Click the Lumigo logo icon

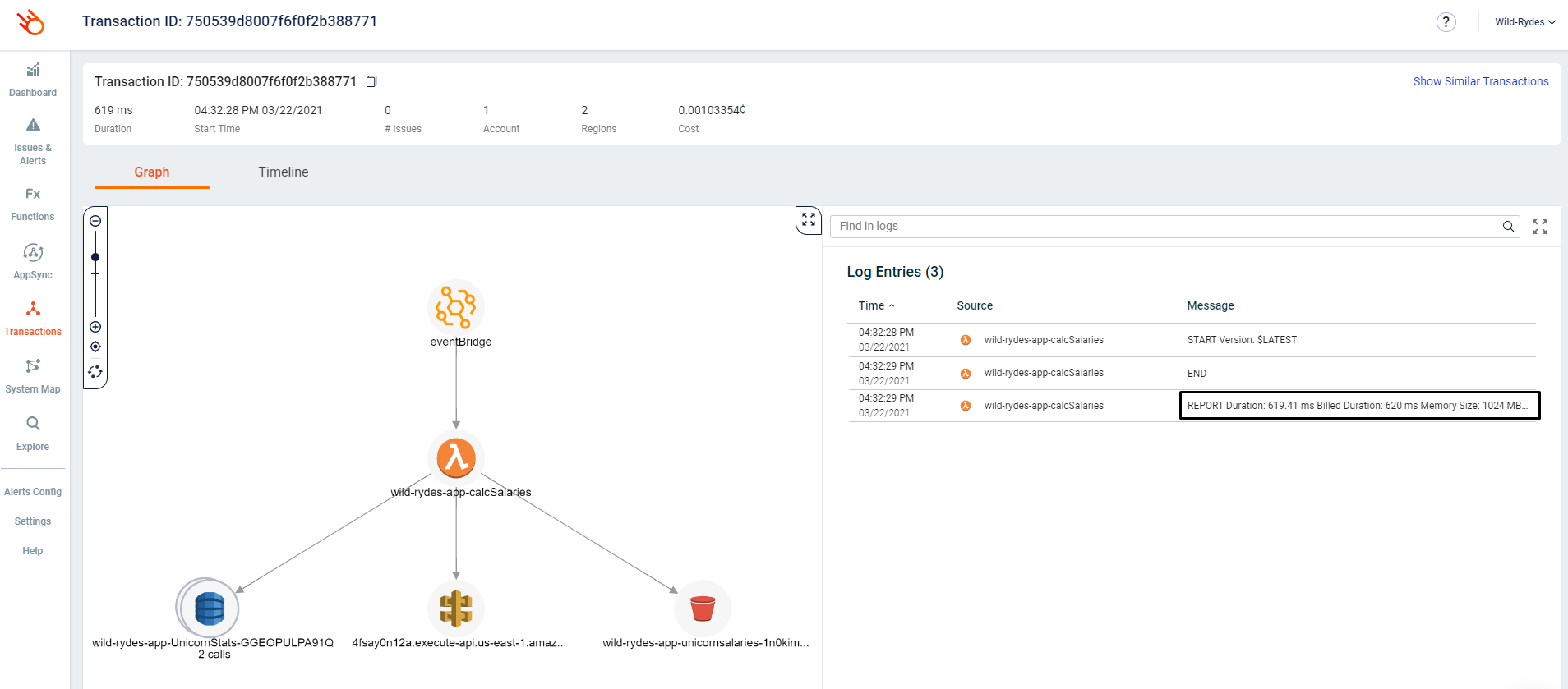(x=31, y=22)
